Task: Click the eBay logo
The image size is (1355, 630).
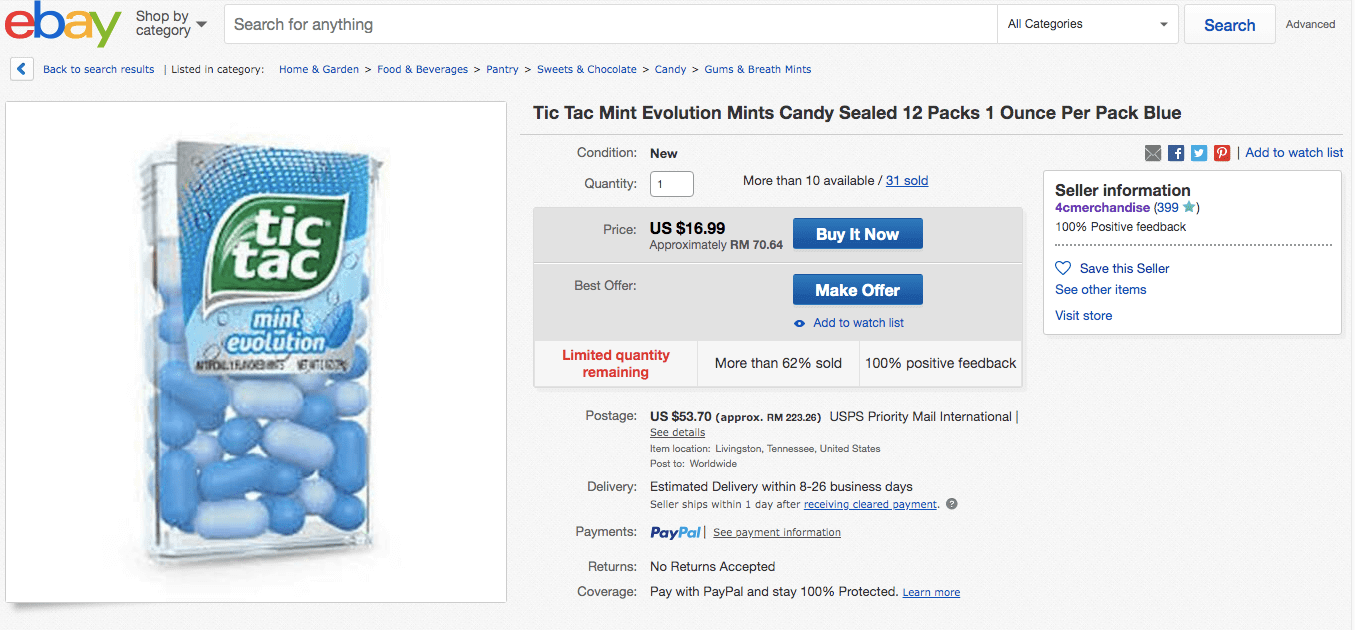Action: [62, 24]
